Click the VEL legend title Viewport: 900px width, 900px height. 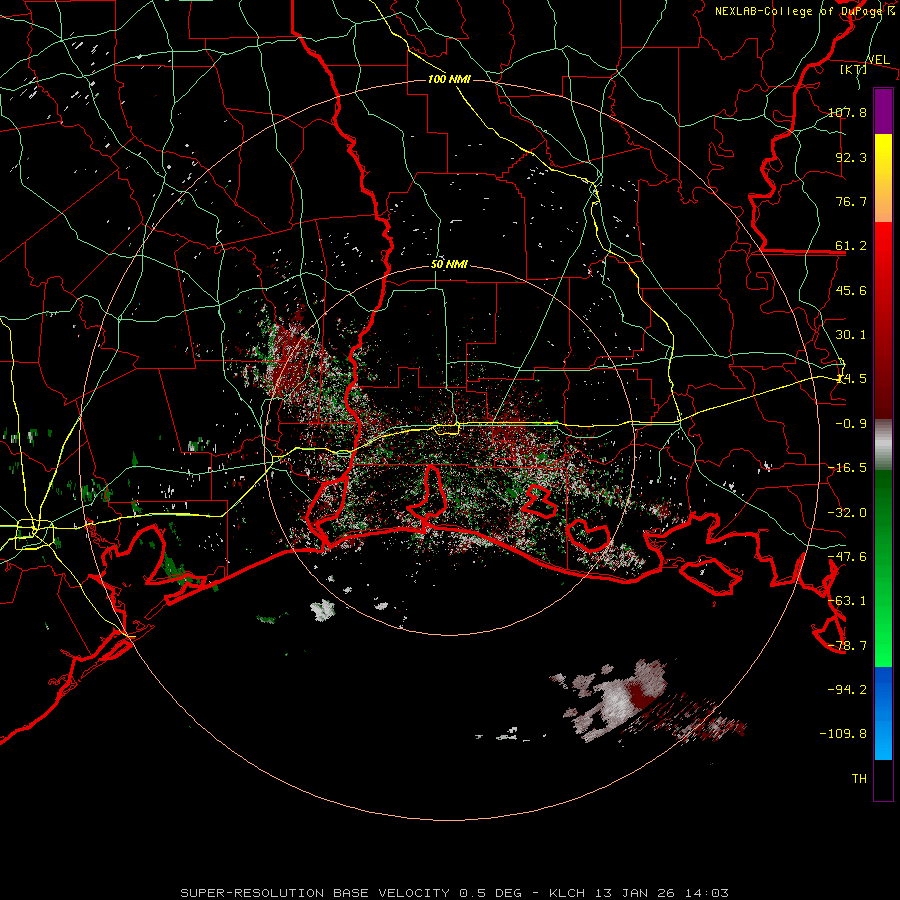(x=878, y=60)
